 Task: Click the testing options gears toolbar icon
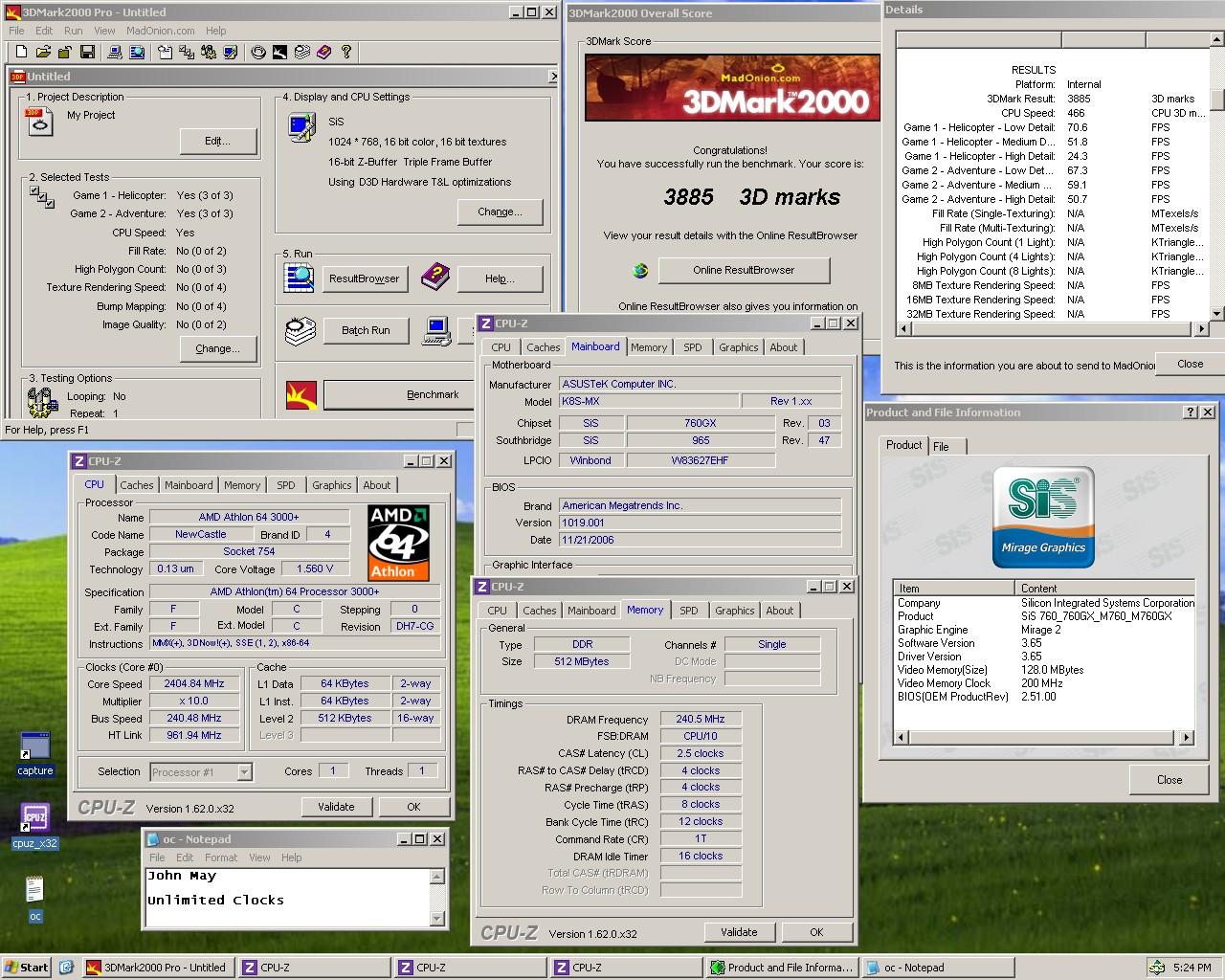(x=209, y=52)
